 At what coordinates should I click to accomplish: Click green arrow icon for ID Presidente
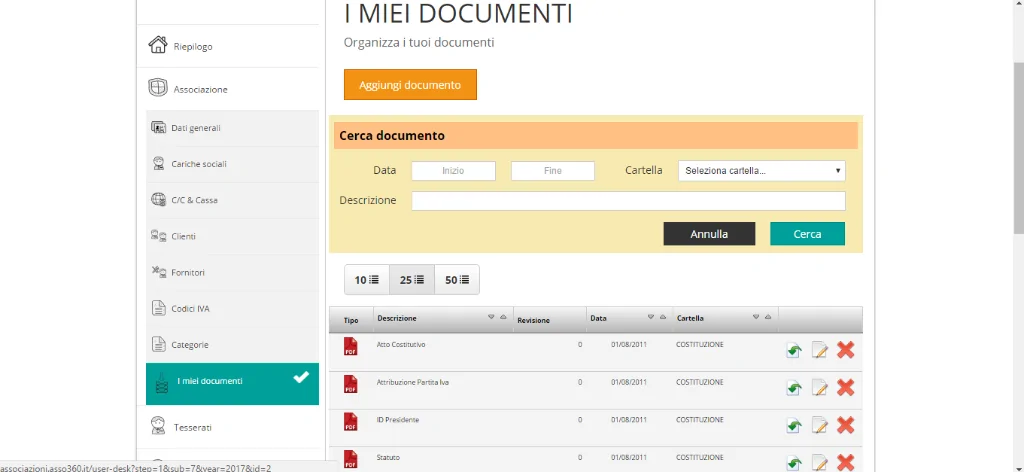pos(794,426)
